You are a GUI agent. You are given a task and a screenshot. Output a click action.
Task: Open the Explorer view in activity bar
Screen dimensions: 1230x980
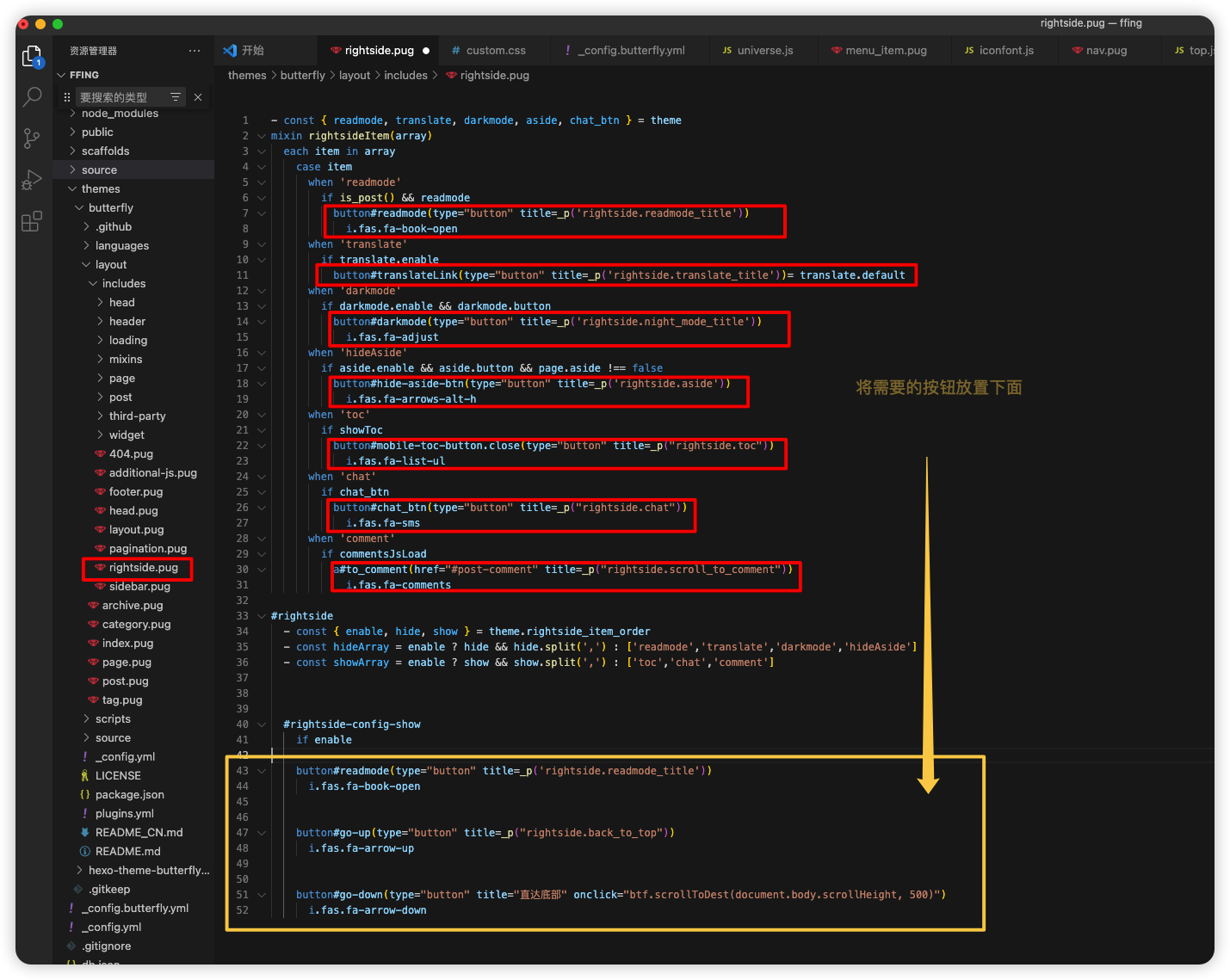pyautogui.click(x=32, y=57)
